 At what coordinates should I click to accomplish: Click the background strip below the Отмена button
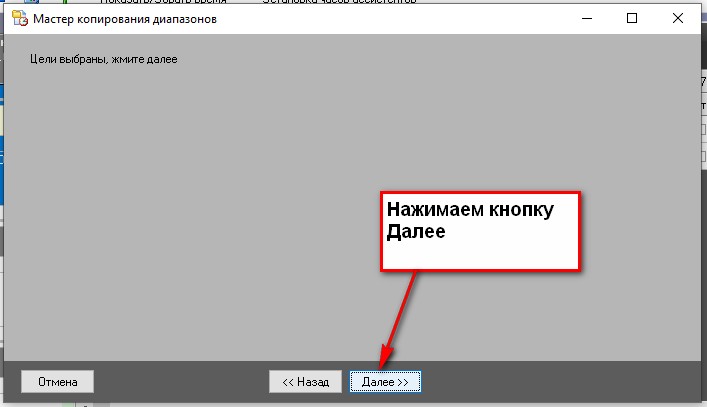(40, 403)
